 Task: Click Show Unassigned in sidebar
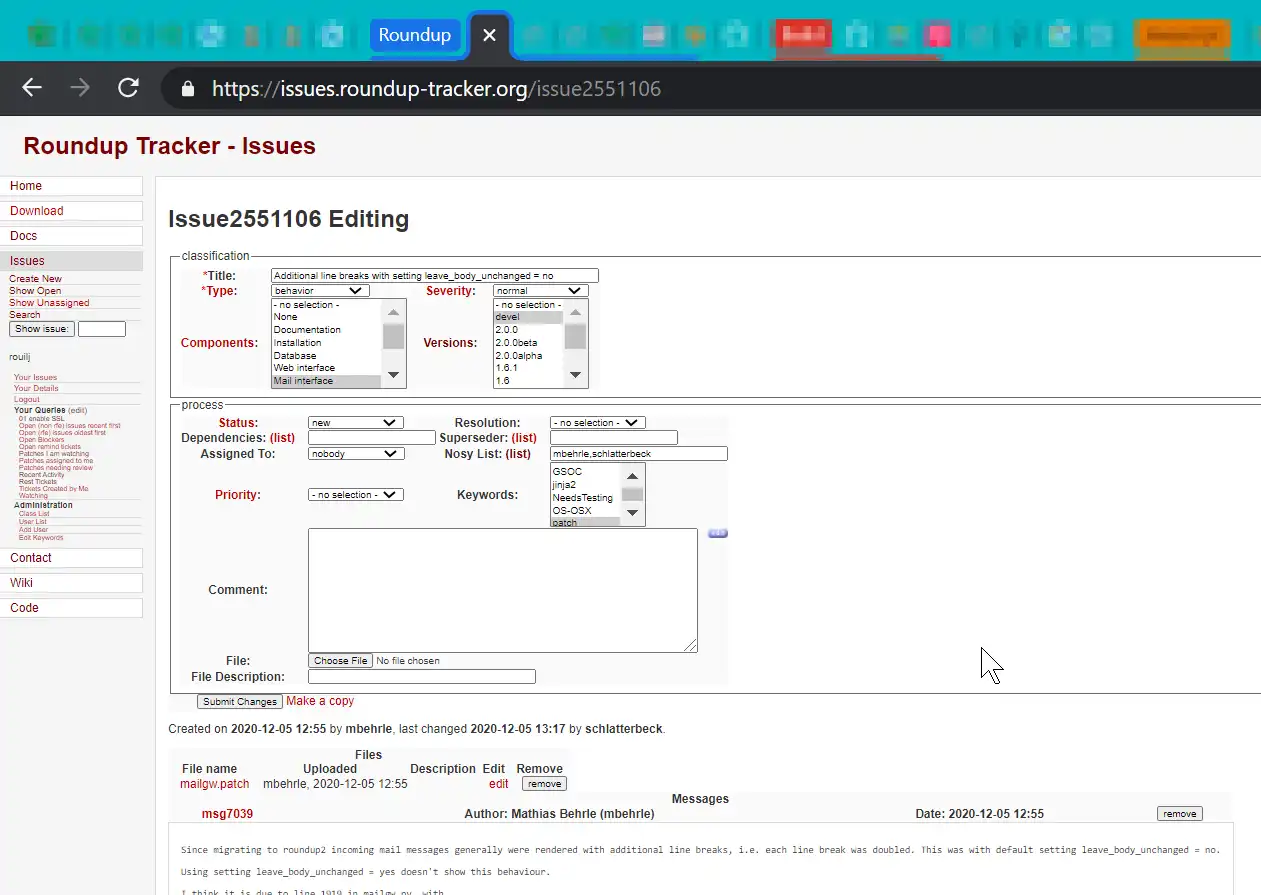(49, 303)
